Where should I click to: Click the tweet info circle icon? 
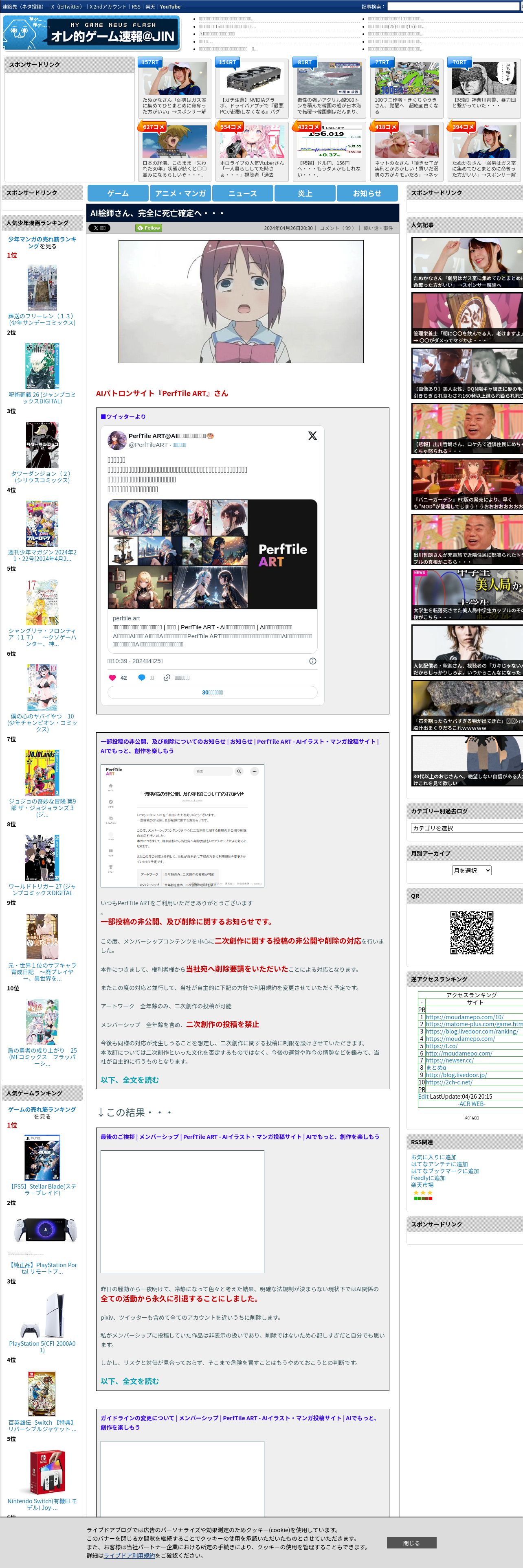[313, 661]
